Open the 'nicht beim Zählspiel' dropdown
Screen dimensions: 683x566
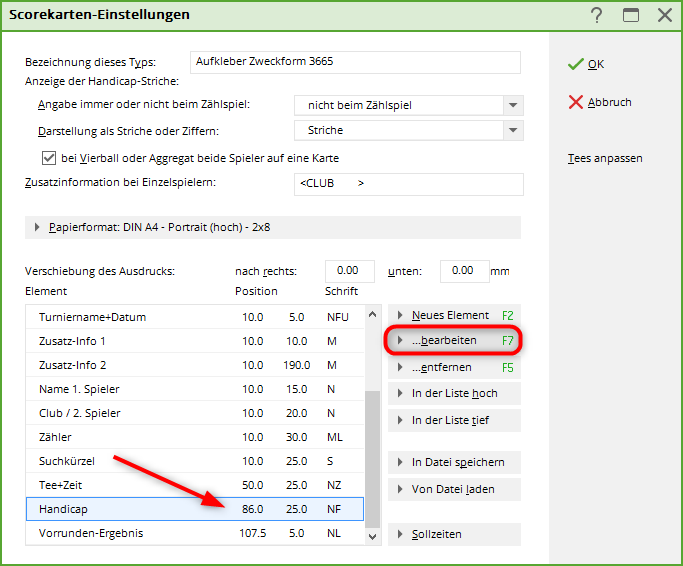(x=513, y=105)
